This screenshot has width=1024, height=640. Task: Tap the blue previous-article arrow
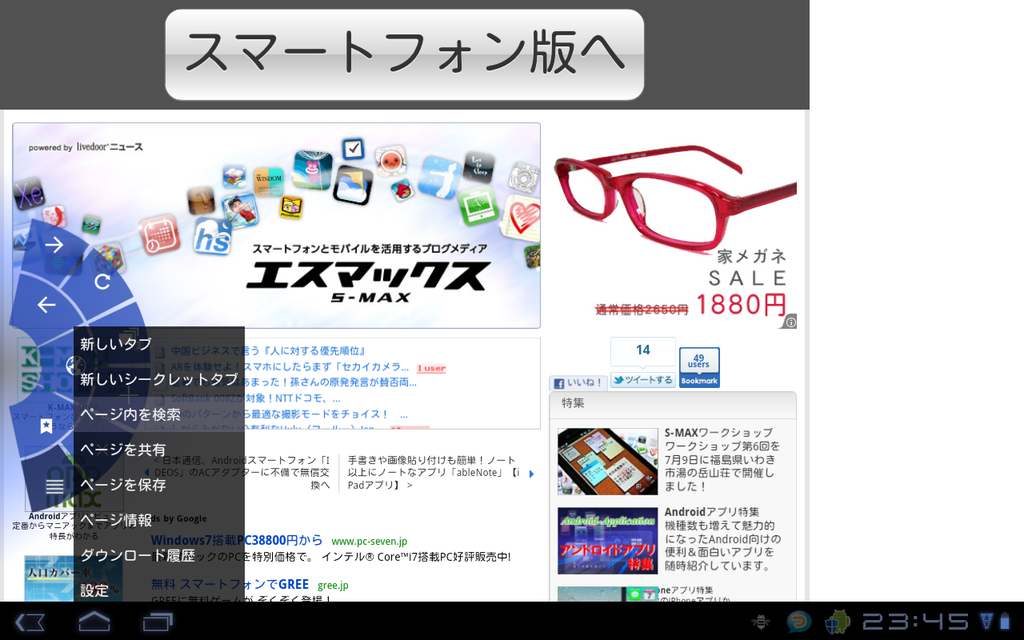(146, 472)
